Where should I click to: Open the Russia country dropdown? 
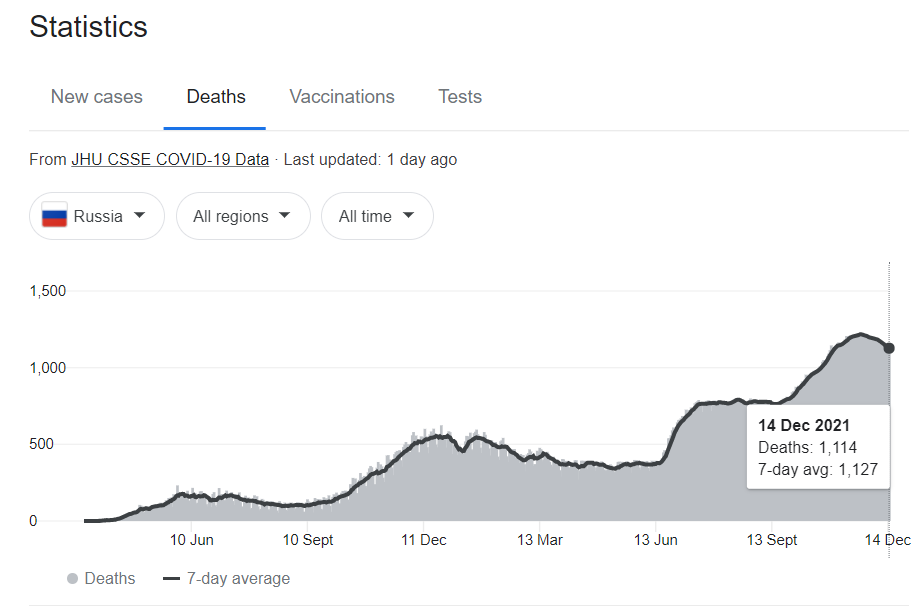click(97, 216)
